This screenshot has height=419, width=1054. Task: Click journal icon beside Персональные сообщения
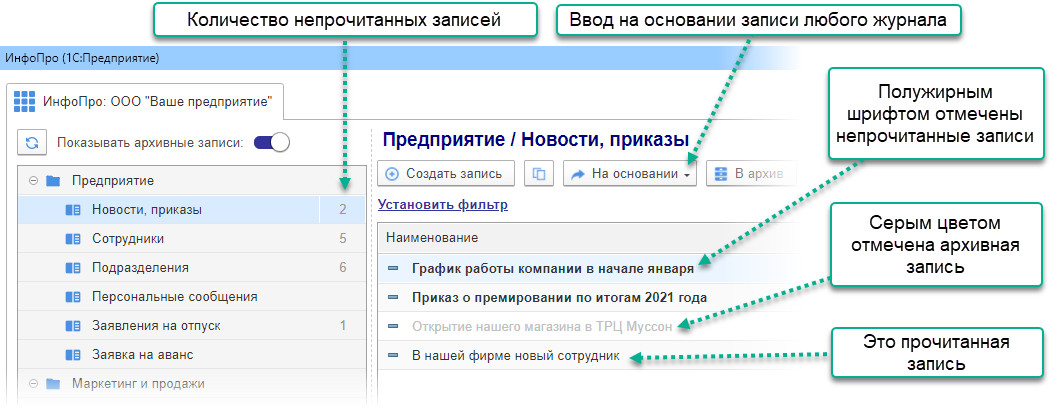tap(73, 297)
